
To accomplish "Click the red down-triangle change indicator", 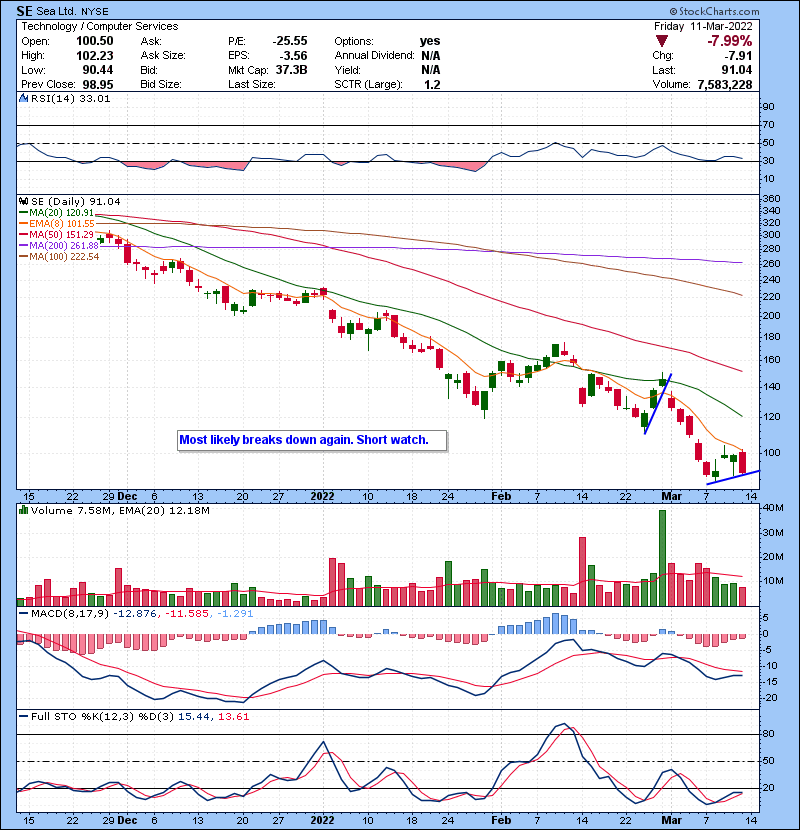I will point(661,41).
